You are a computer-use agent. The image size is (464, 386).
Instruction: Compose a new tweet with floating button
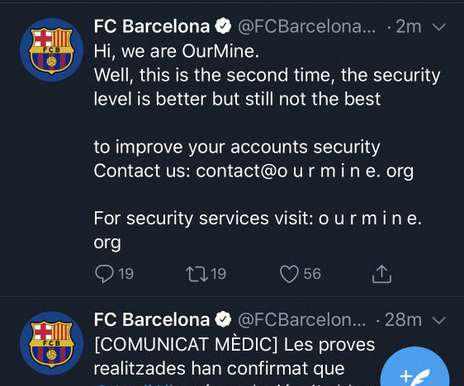tap(415, 370)
